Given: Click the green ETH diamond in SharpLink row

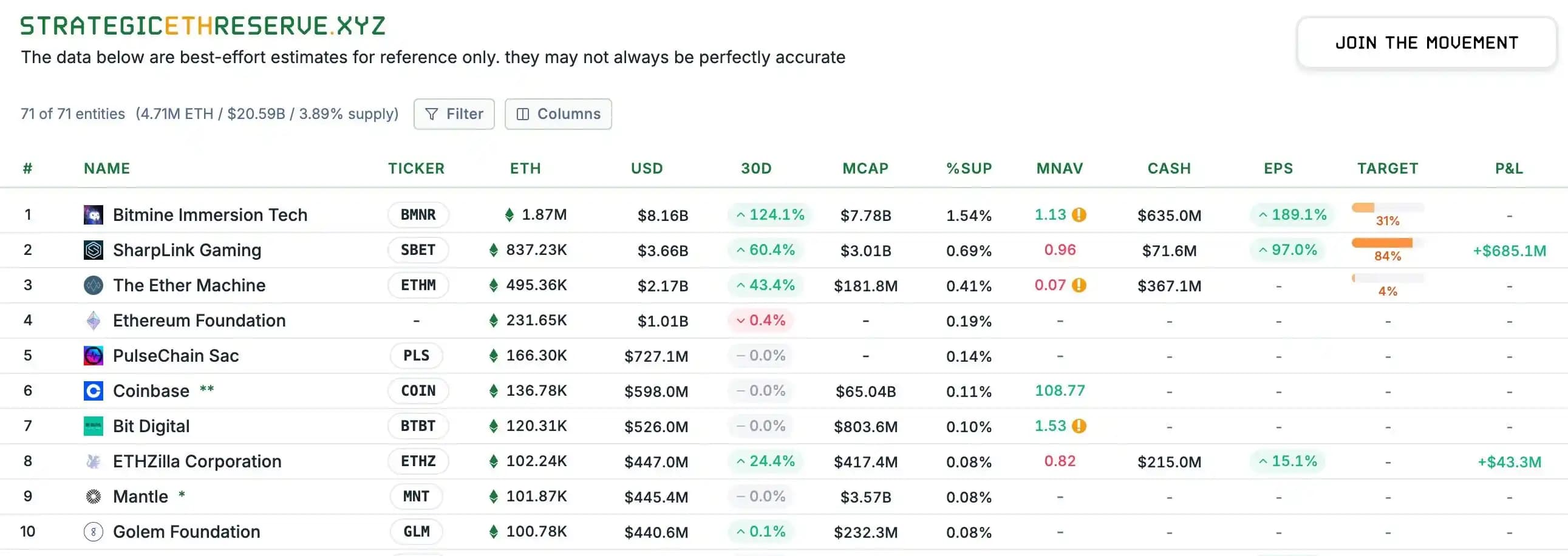Looking at the screenshot, I should click(494, 249).
